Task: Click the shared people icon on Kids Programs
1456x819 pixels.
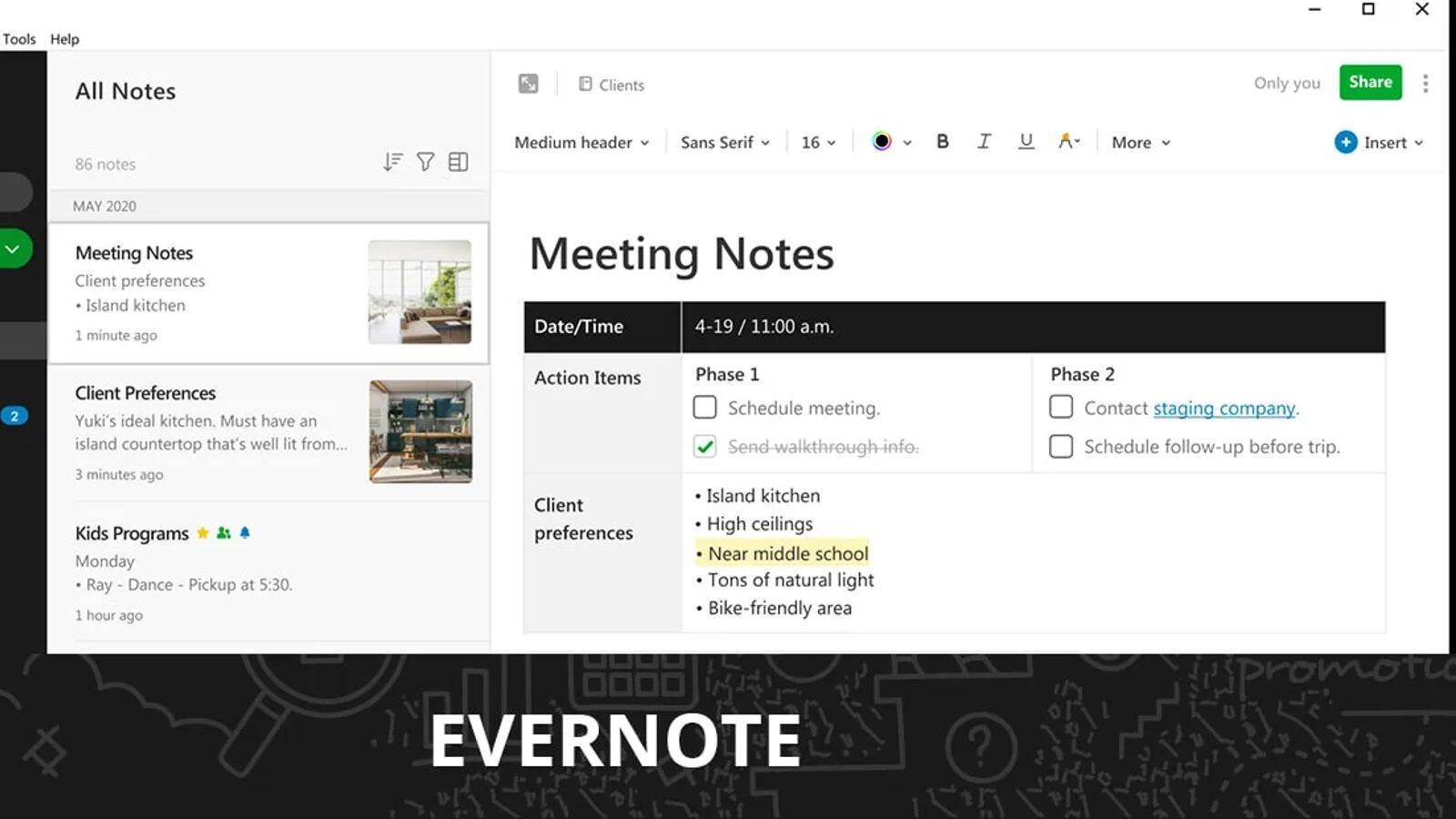Action: (x=224, y=533)
